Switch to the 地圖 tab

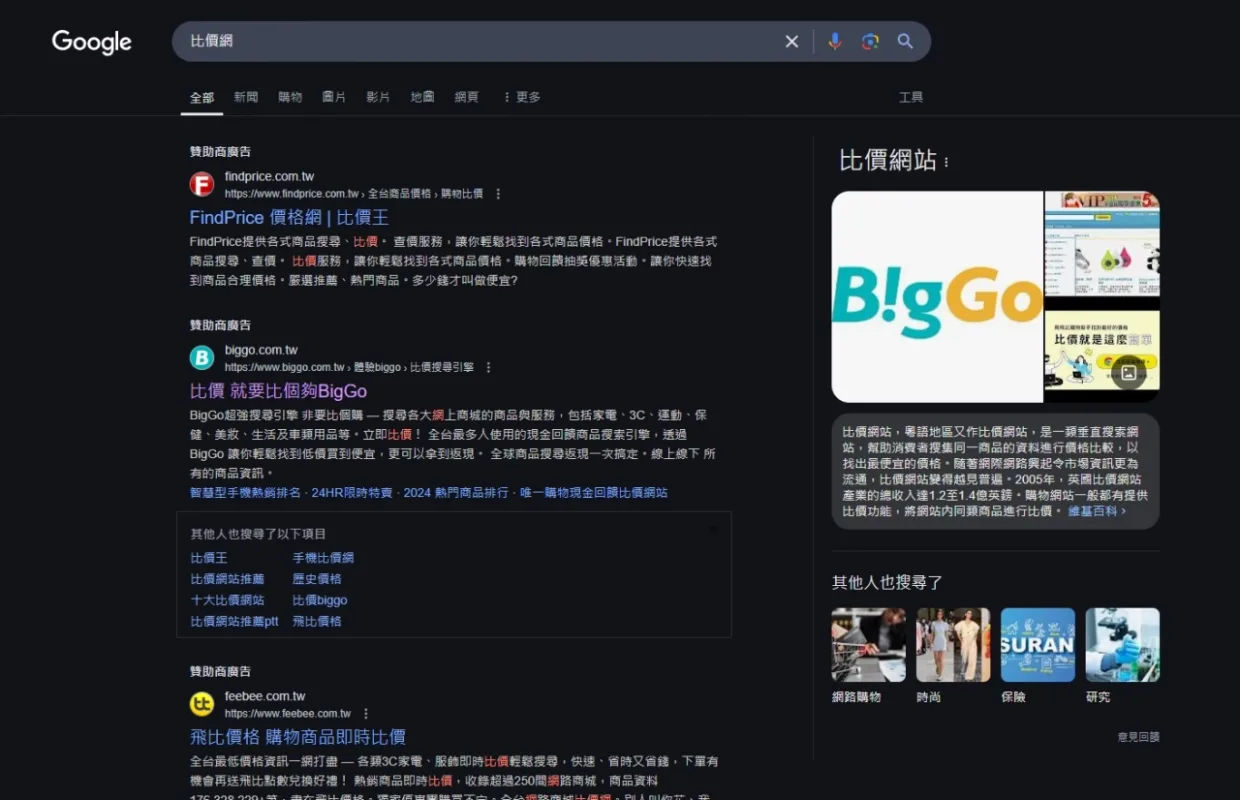422,97
